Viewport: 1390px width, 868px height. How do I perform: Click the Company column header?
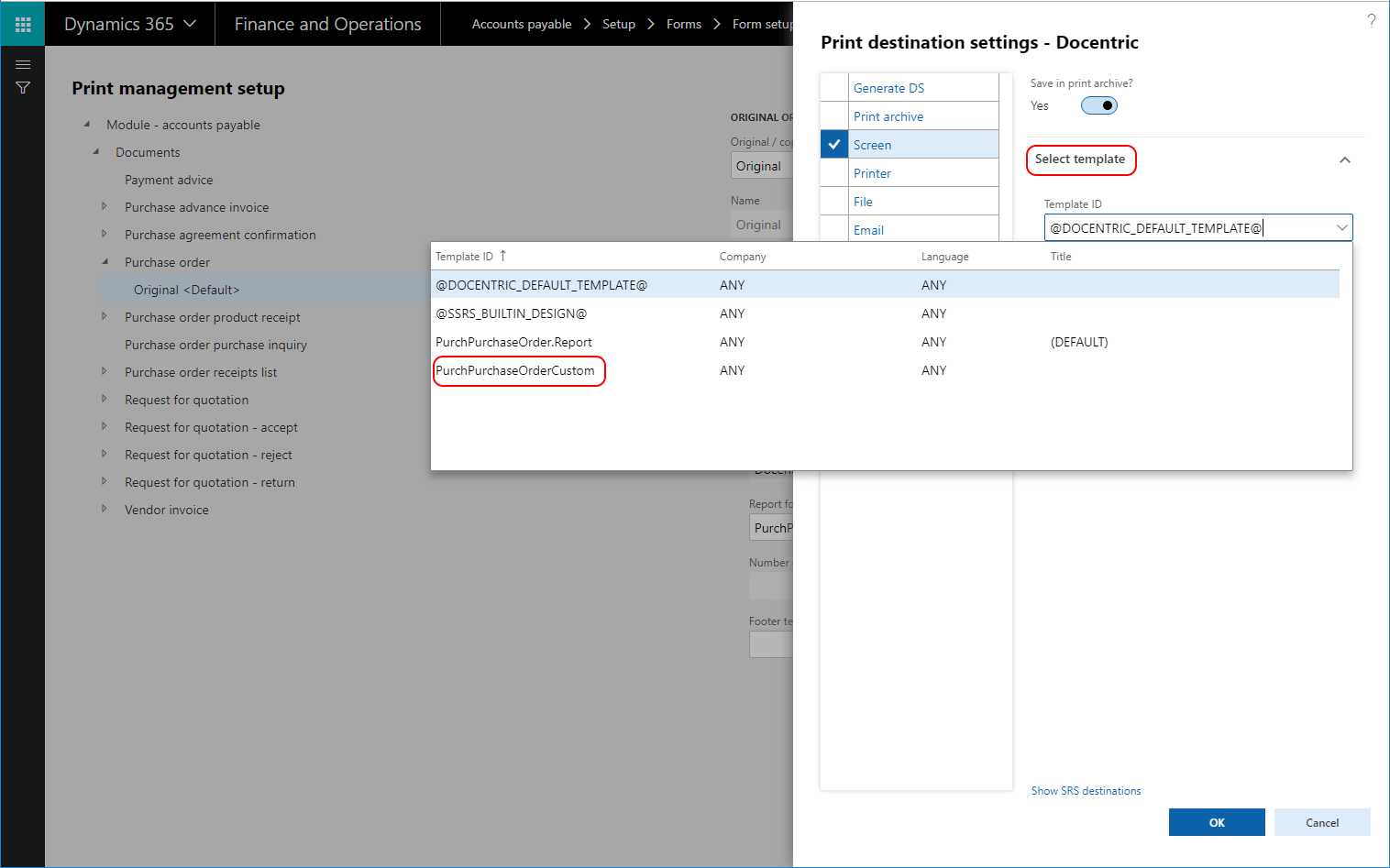(x=743, y=257)
